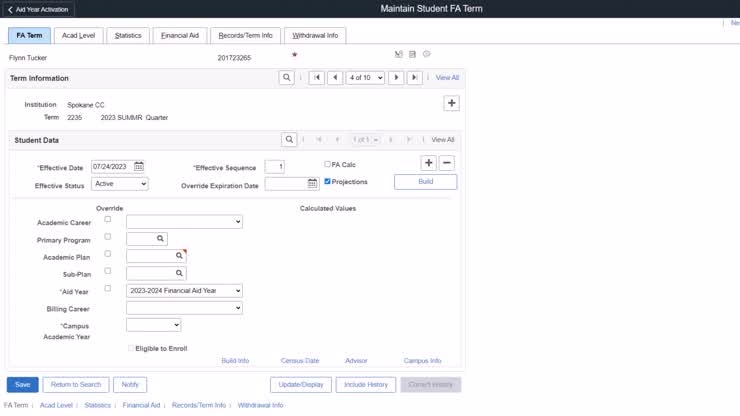Switch to the Financial Aid tab
The width and height of the screenshot is (740, 416).
click(x=180, y=35)
